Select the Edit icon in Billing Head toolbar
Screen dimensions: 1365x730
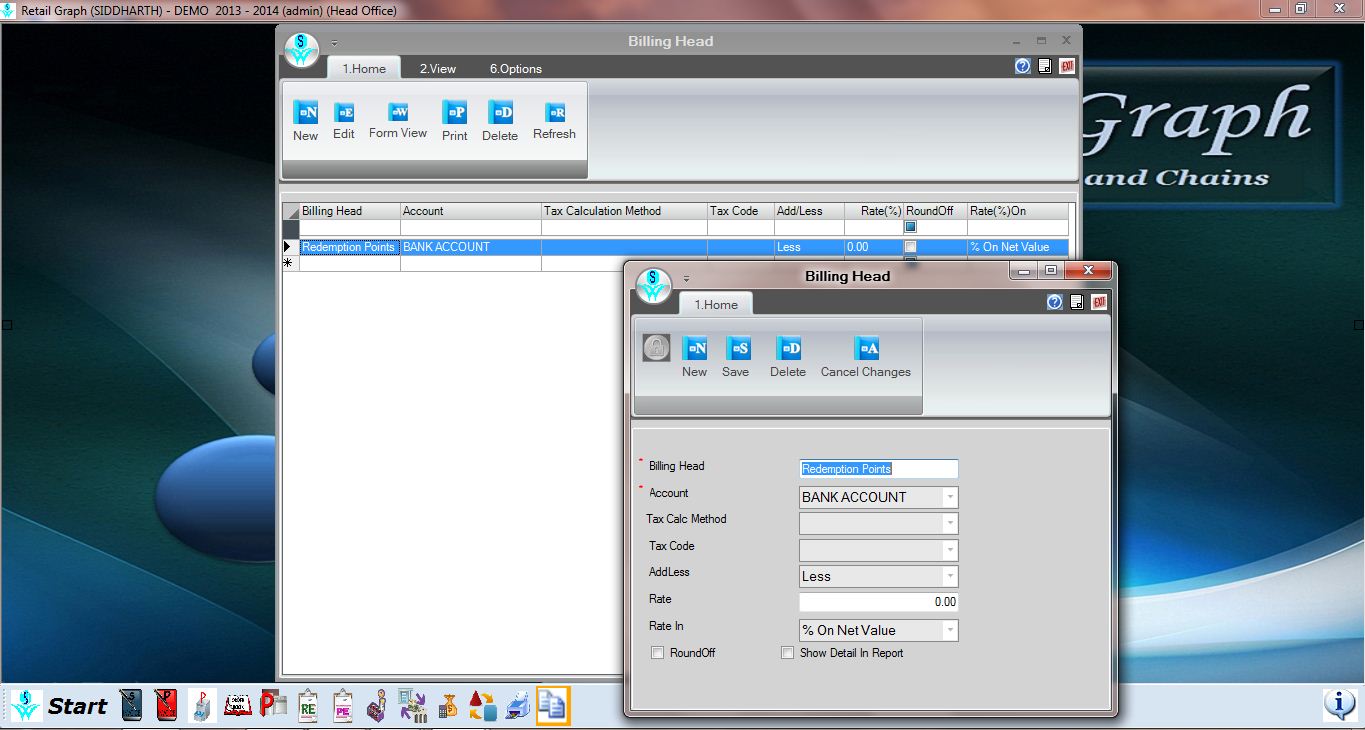tap(343, 119)
